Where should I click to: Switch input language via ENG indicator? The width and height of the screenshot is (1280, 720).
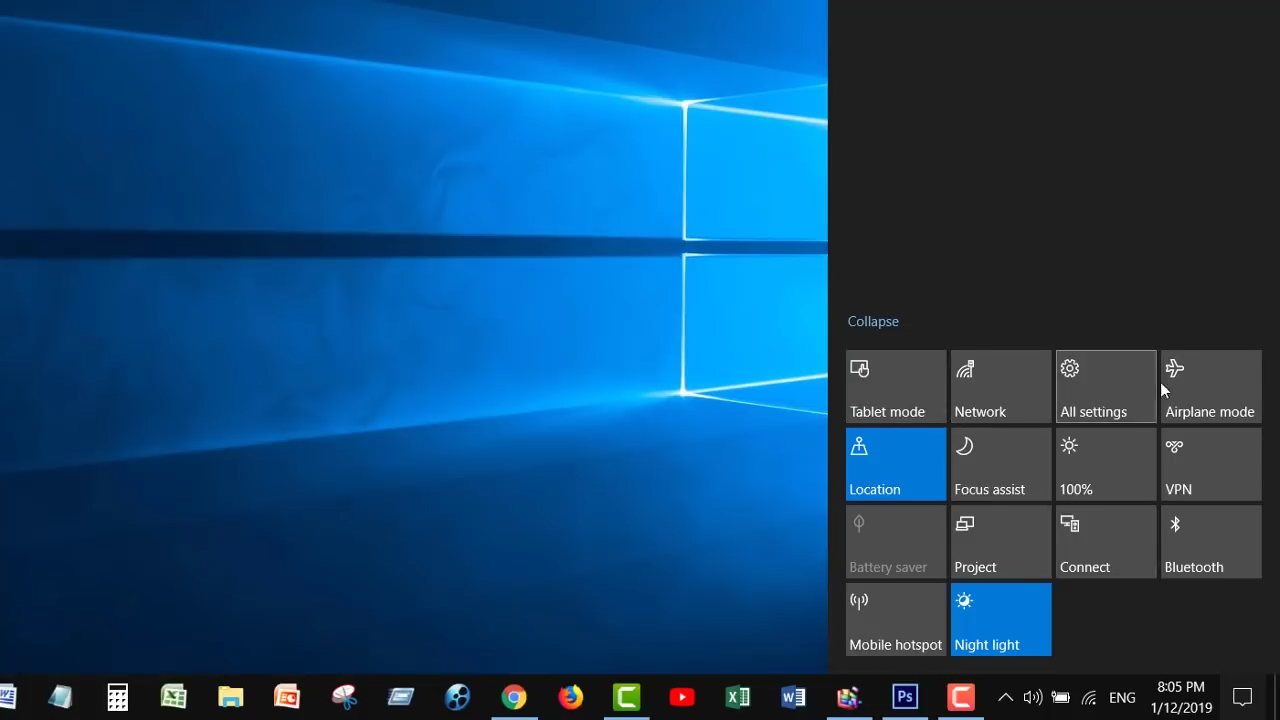pyautogui.click(x=1122, y=697)
